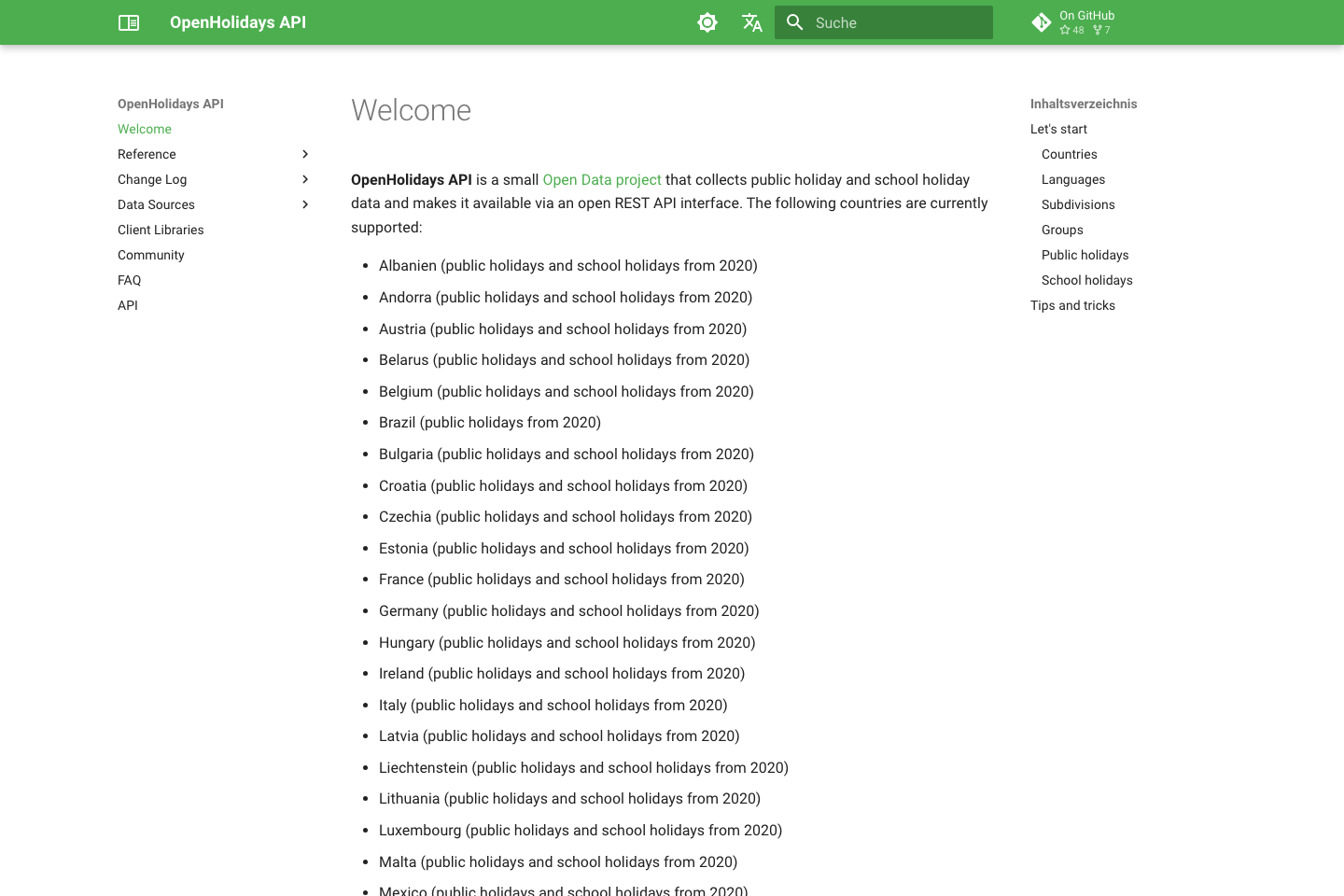Expand the Change Log section
Screen dimensions: 1344x896
pos(305,179)
